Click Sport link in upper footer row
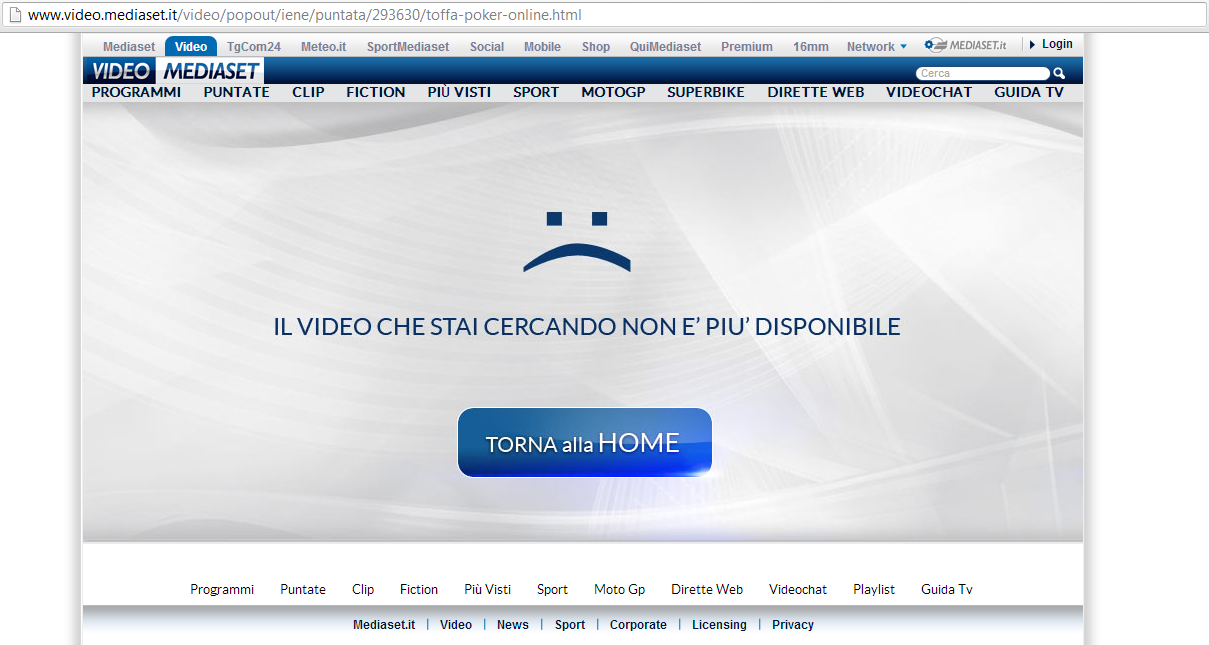Image resolution: width=1209 pixels, height=645 pixels. 552,590
